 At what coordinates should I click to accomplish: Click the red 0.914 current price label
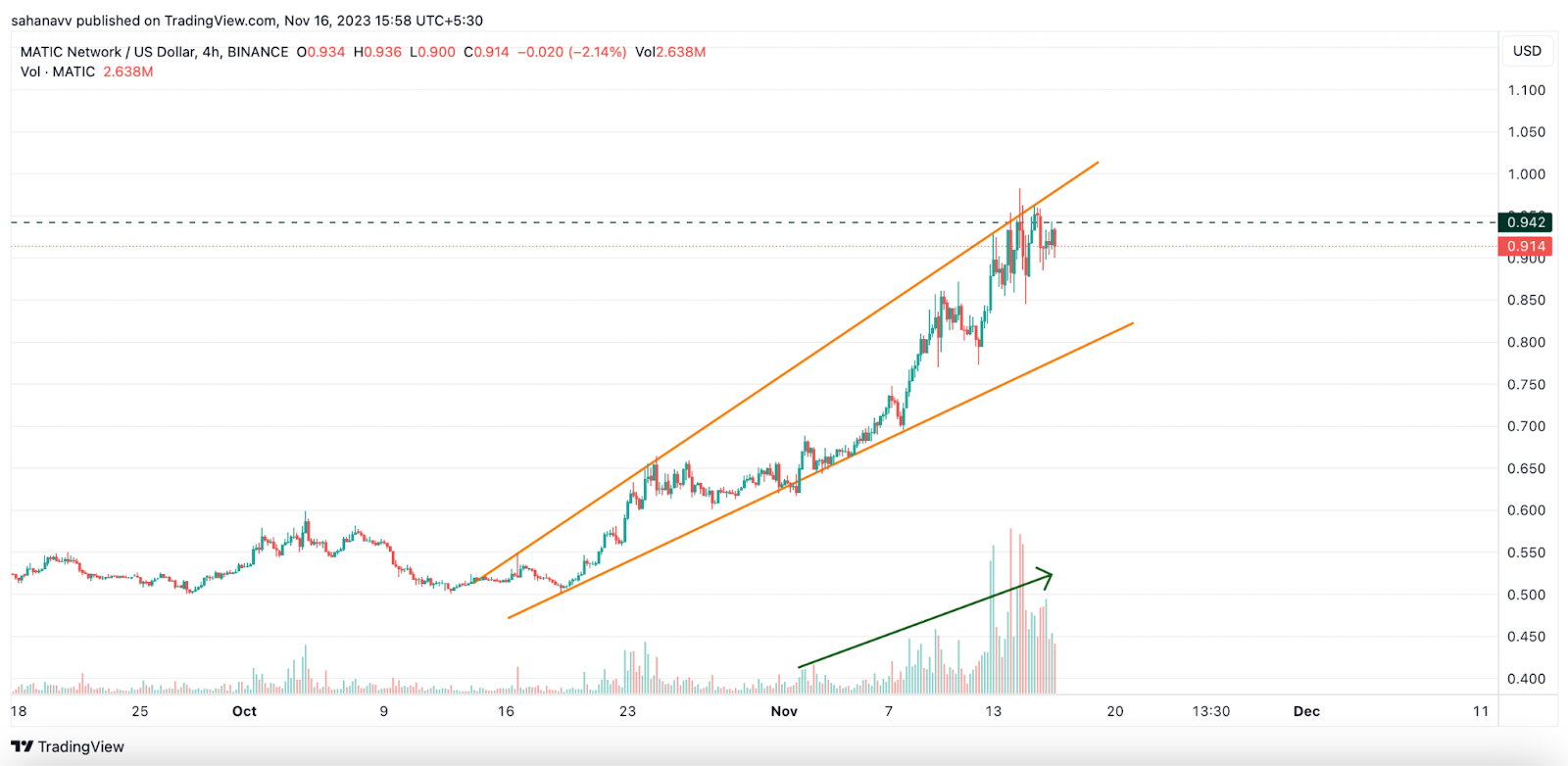coord(1526,247)
